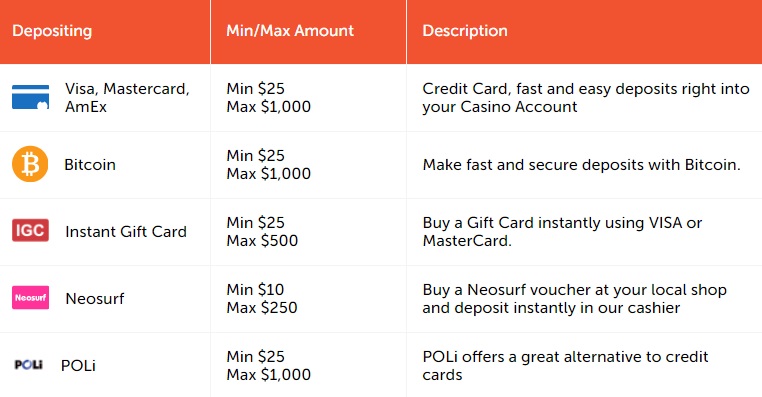The width and height of the screenshot is (762, 397).
Task: Click the Credit Card description text
Action: click(586, 98)
